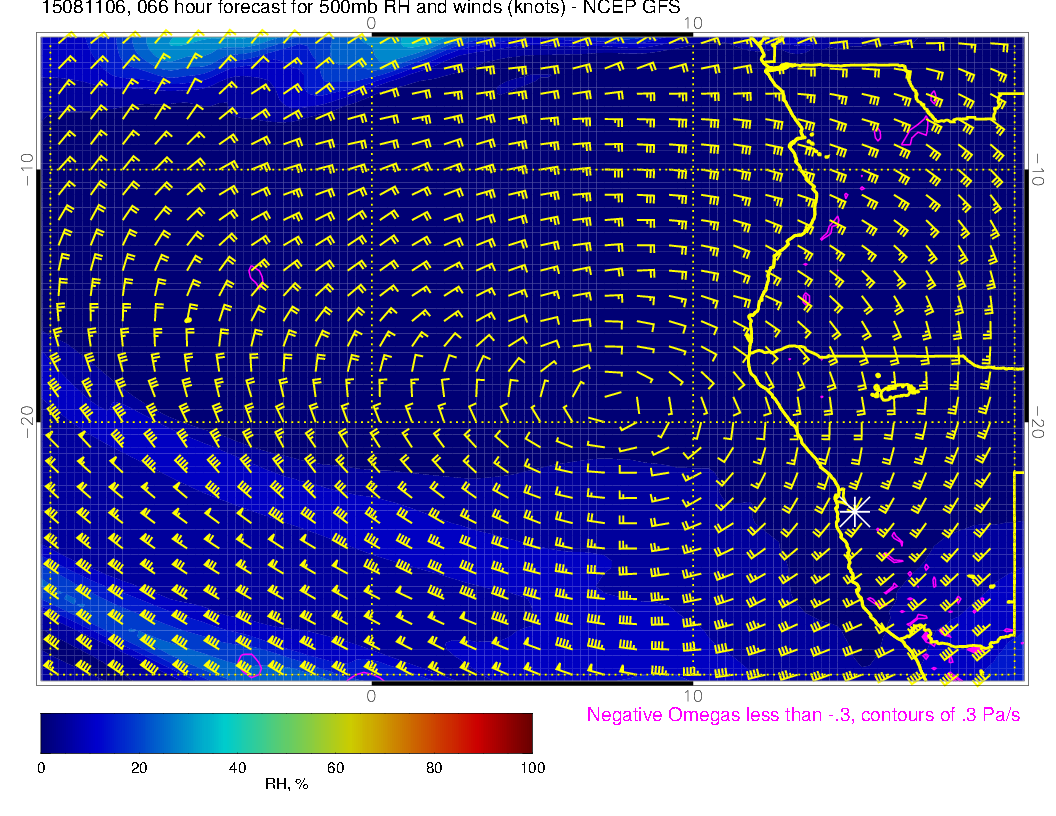Click the cyan section of the RH colorbar
The image size is (1056, 816).
pos(232,732)
